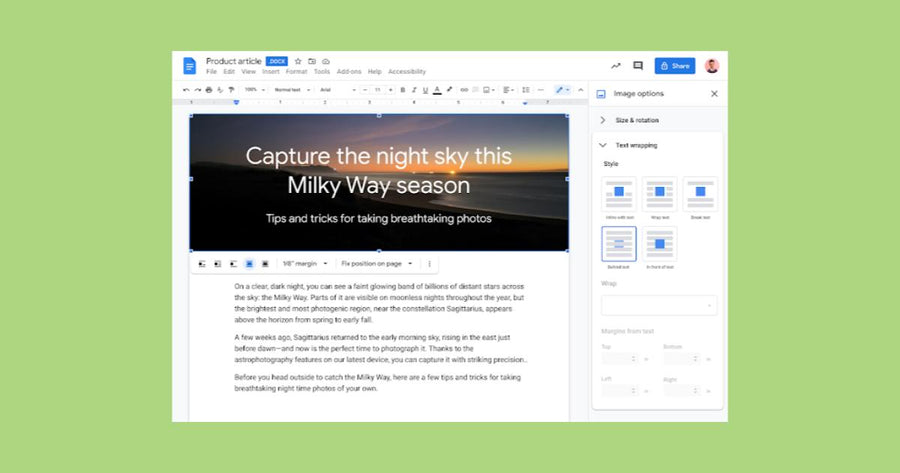Open the File menu
Viewport: 900px width, 473px height.
point(211,72)
